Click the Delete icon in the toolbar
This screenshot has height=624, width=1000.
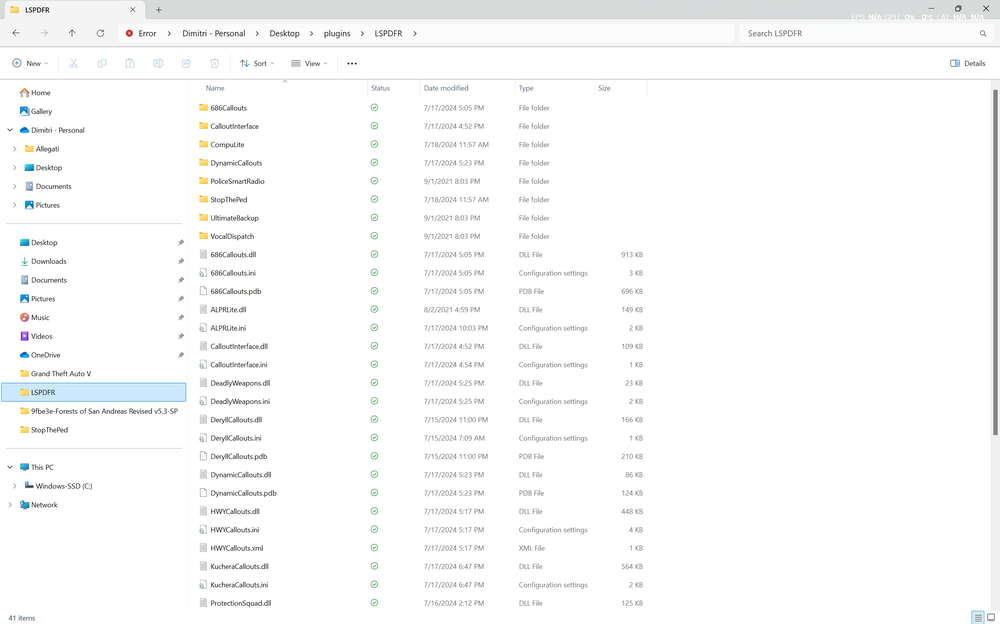pyautogui.click(x=213, y=62)
